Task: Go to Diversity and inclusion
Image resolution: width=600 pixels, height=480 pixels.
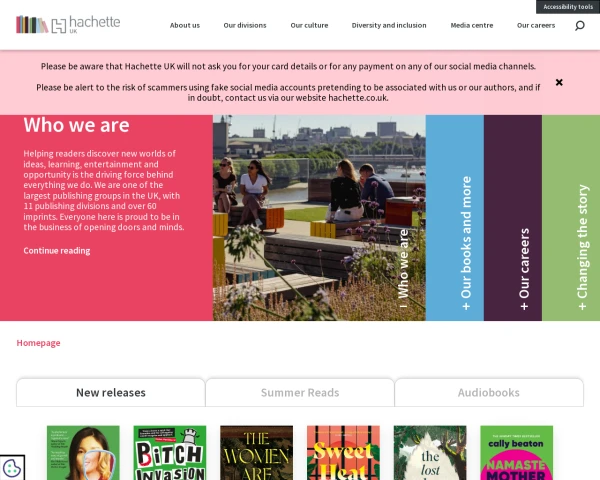Action: click(389, 25)
